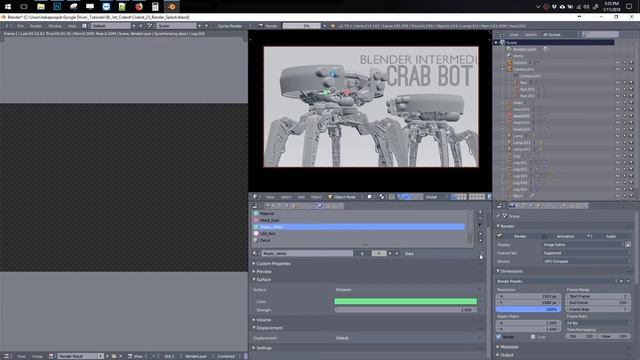The width and height of the screenshot is (640, 360).
Task: Toggle selectability cursor for Leg row
Action: tap(624, 156)
